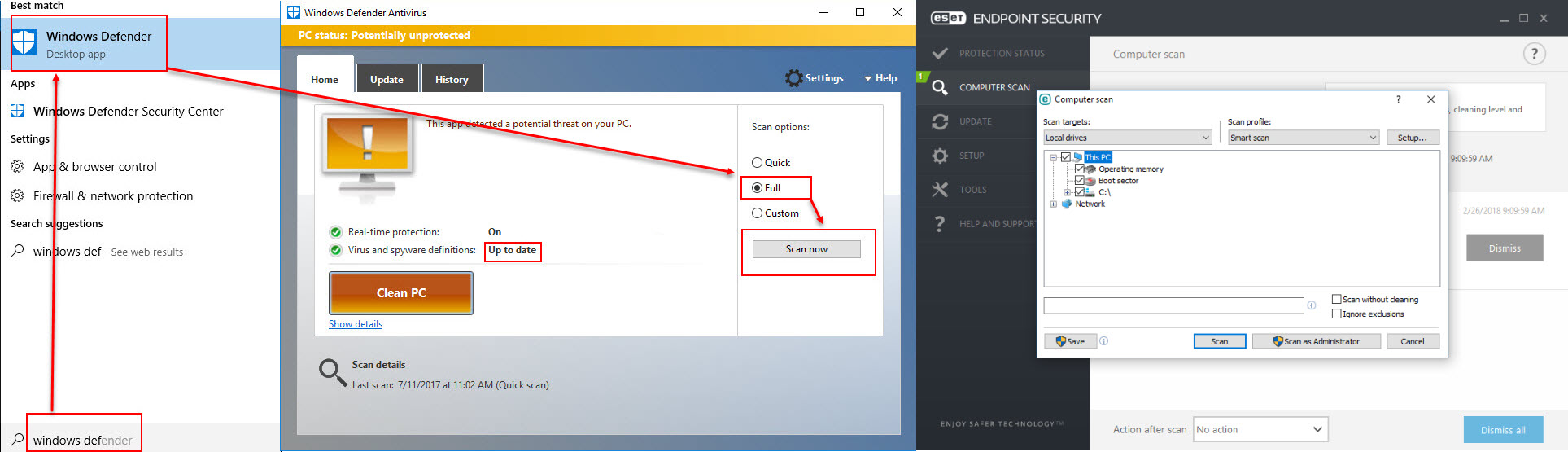
Task: Enable Ignore exclusions
Action: [x=1336, y=314]
